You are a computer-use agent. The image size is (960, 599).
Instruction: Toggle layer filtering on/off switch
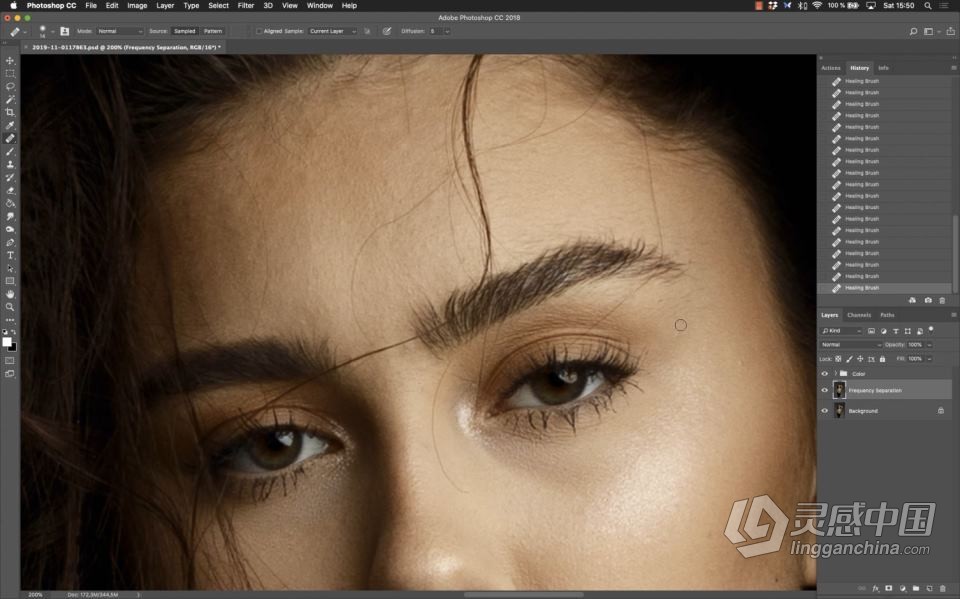point(931,330)
